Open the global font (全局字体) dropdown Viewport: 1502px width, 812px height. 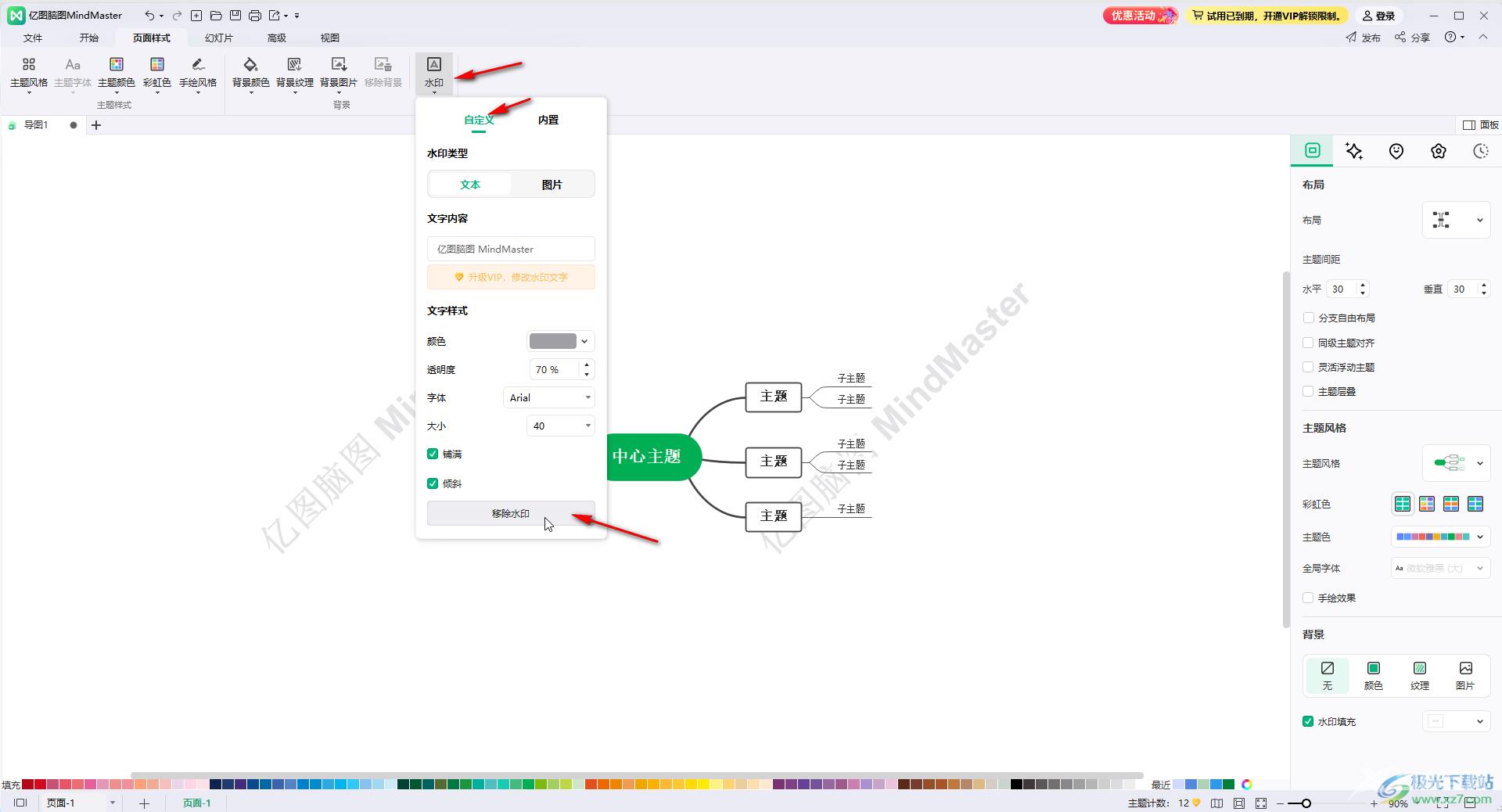1439,568
